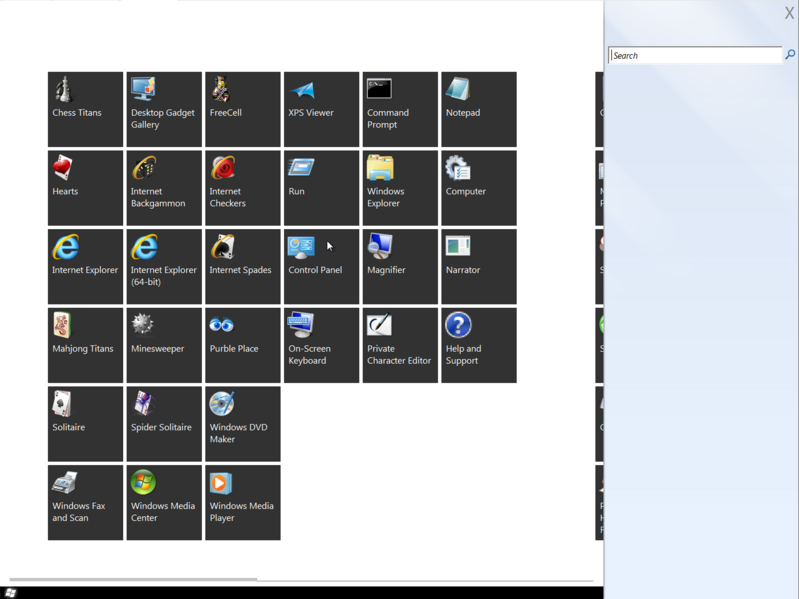
Task: Launch the XPS Viewer tile
Action: pos(322,110)
